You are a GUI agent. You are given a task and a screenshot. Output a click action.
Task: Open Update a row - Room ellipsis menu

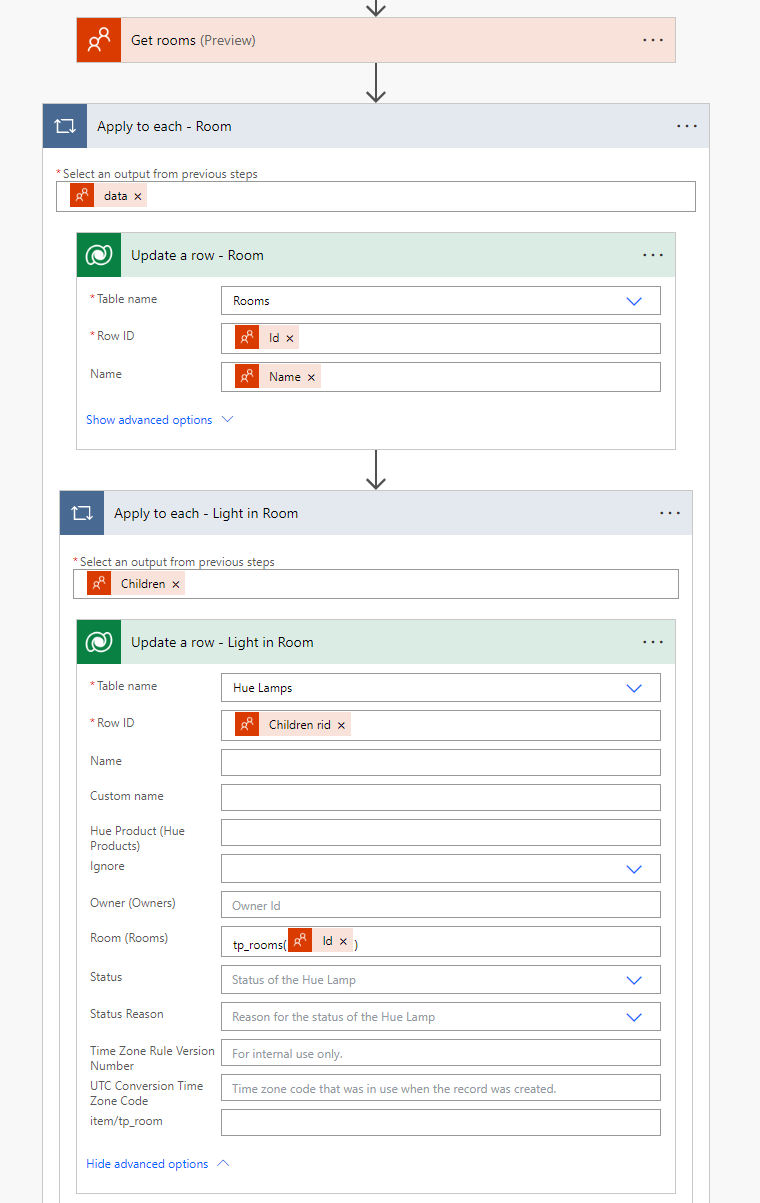[x=653, y=255]
